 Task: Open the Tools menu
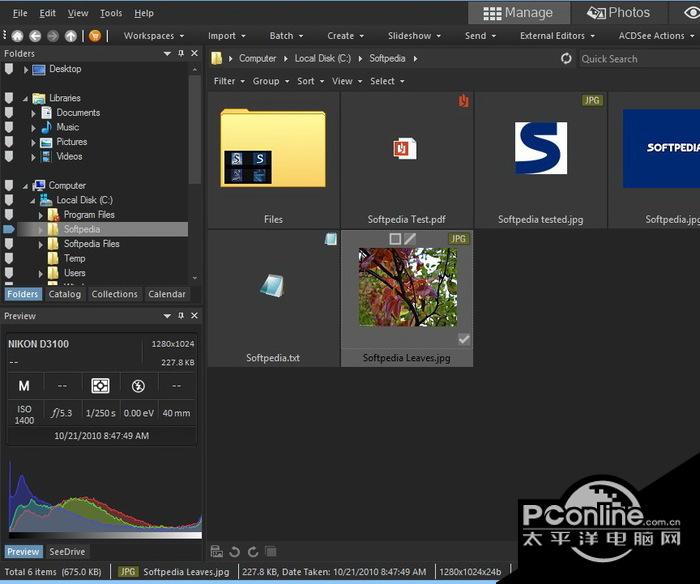tap(111, 13)
